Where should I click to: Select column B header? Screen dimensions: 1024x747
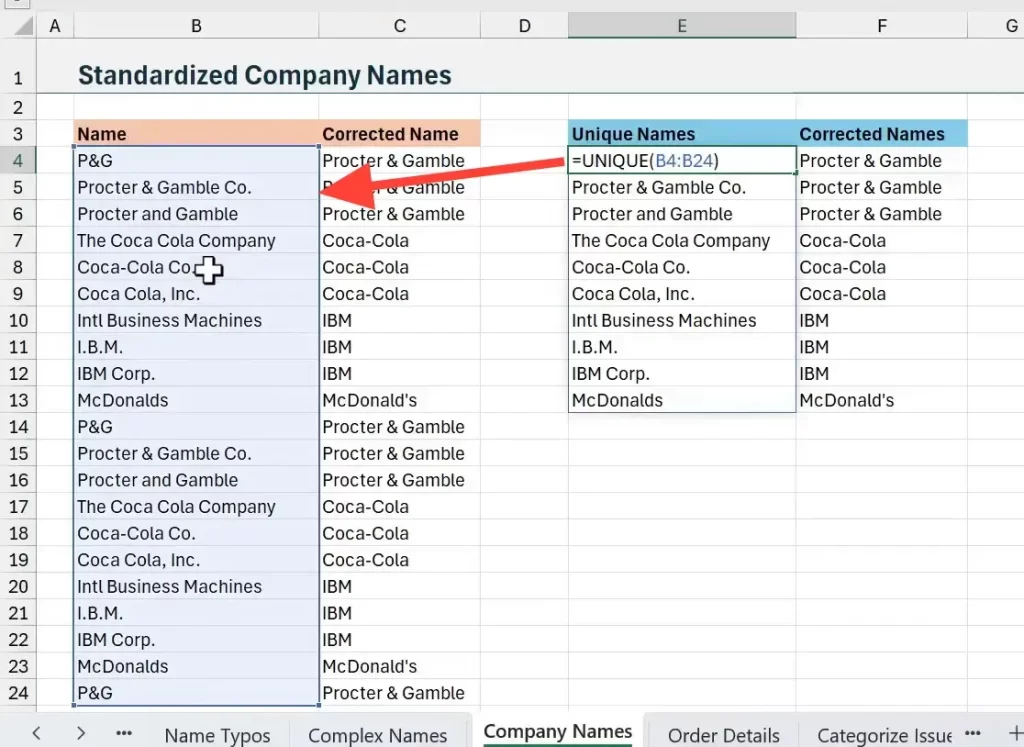coord(196,27)
